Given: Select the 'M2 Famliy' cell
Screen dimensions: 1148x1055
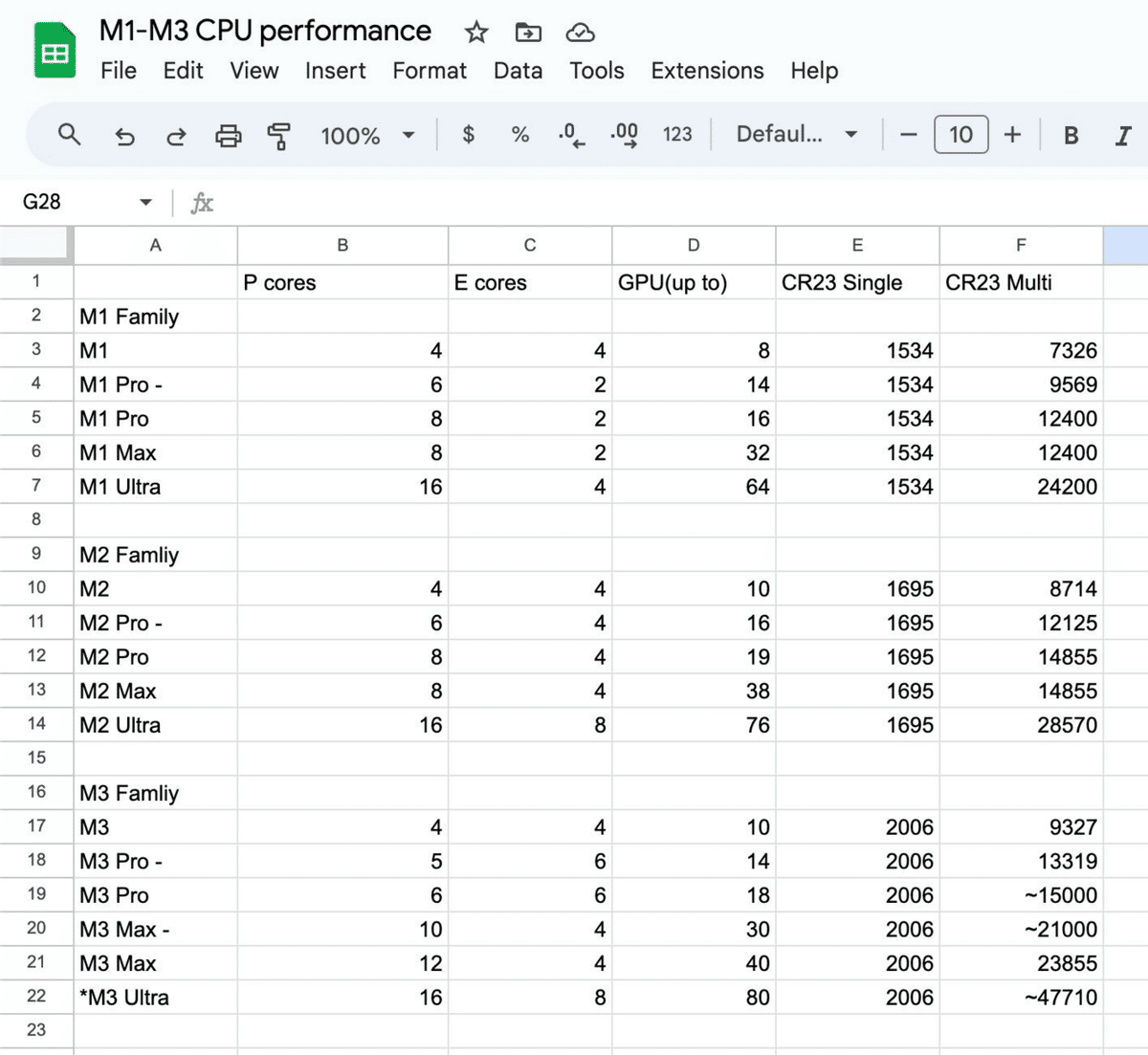Looking at the screenshot, I should pos(156,555).
